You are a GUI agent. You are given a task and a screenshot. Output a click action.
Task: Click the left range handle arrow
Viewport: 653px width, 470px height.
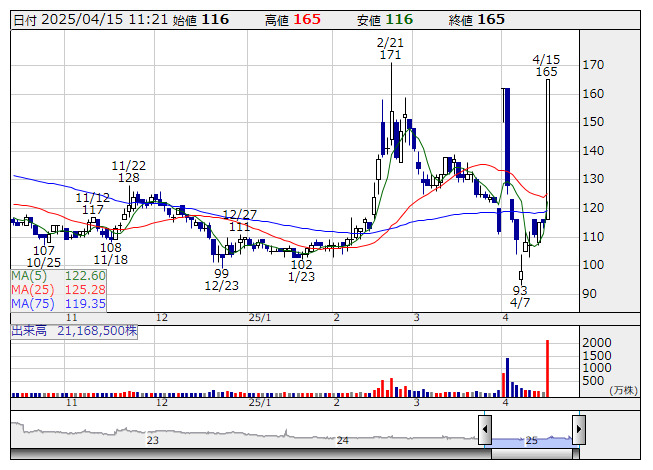click(485, 429)
